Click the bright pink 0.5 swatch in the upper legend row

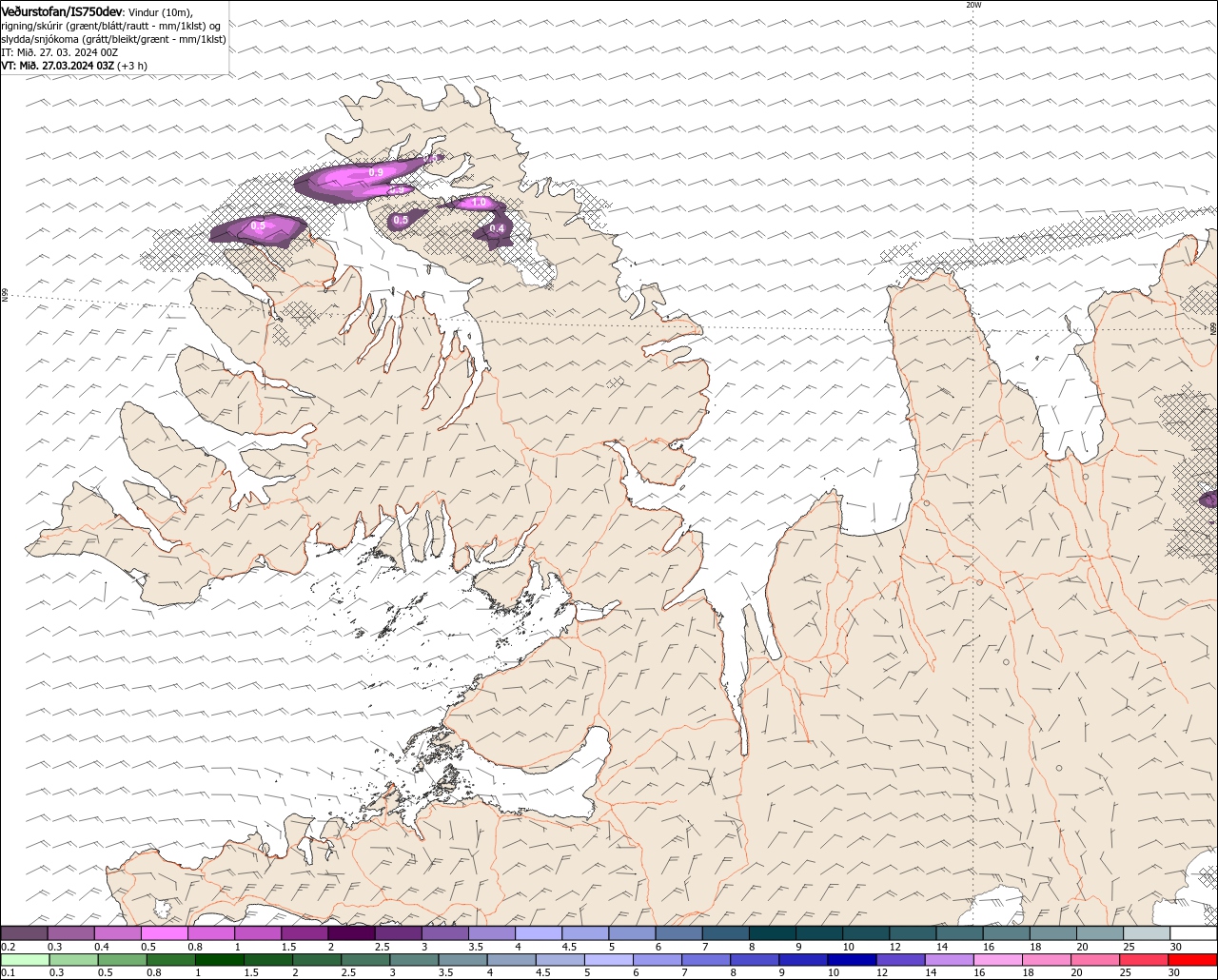[x=165, y=933]
